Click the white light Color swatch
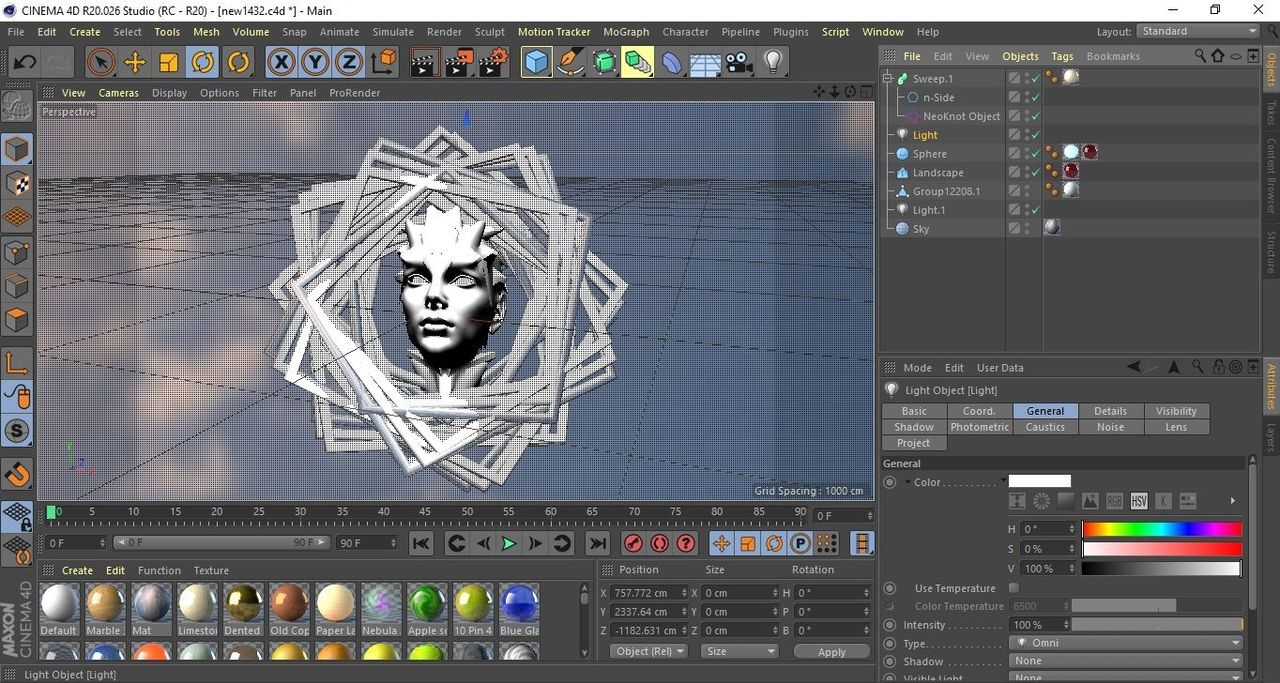This screenshot has width=1280, height=683. pyautogui.click(x=1039, y=482)
